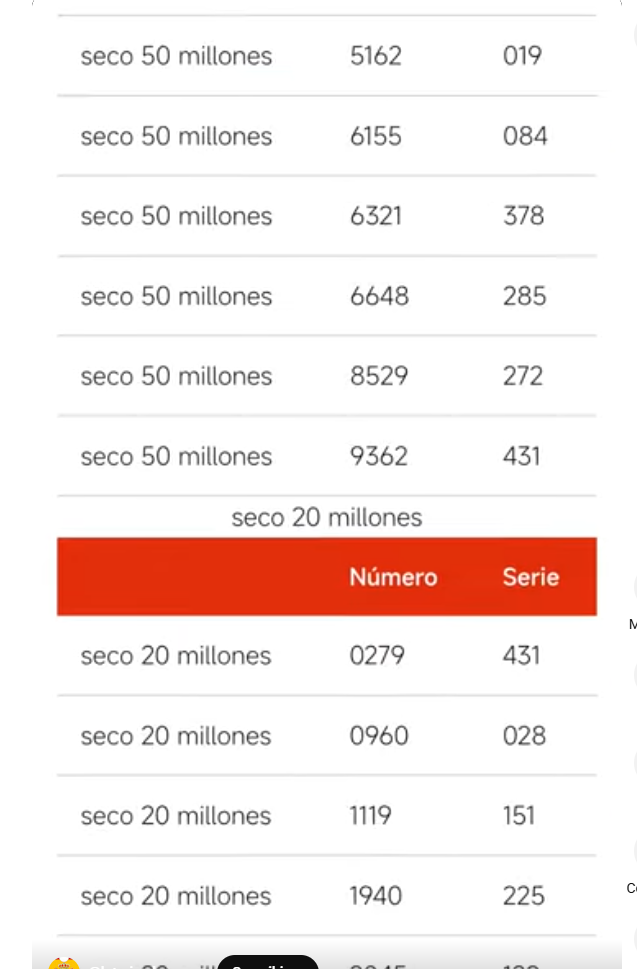
Task: Click the black pill button at the bottom
Action: [268, 962]
